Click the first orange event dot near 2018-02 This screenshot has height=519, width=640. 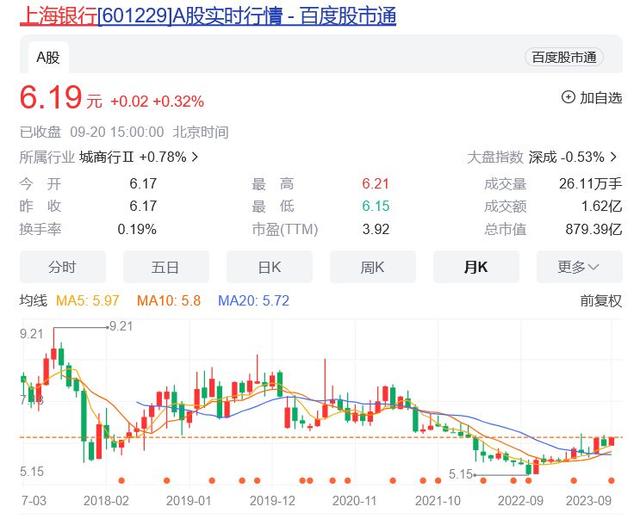[x=121, y=481]
